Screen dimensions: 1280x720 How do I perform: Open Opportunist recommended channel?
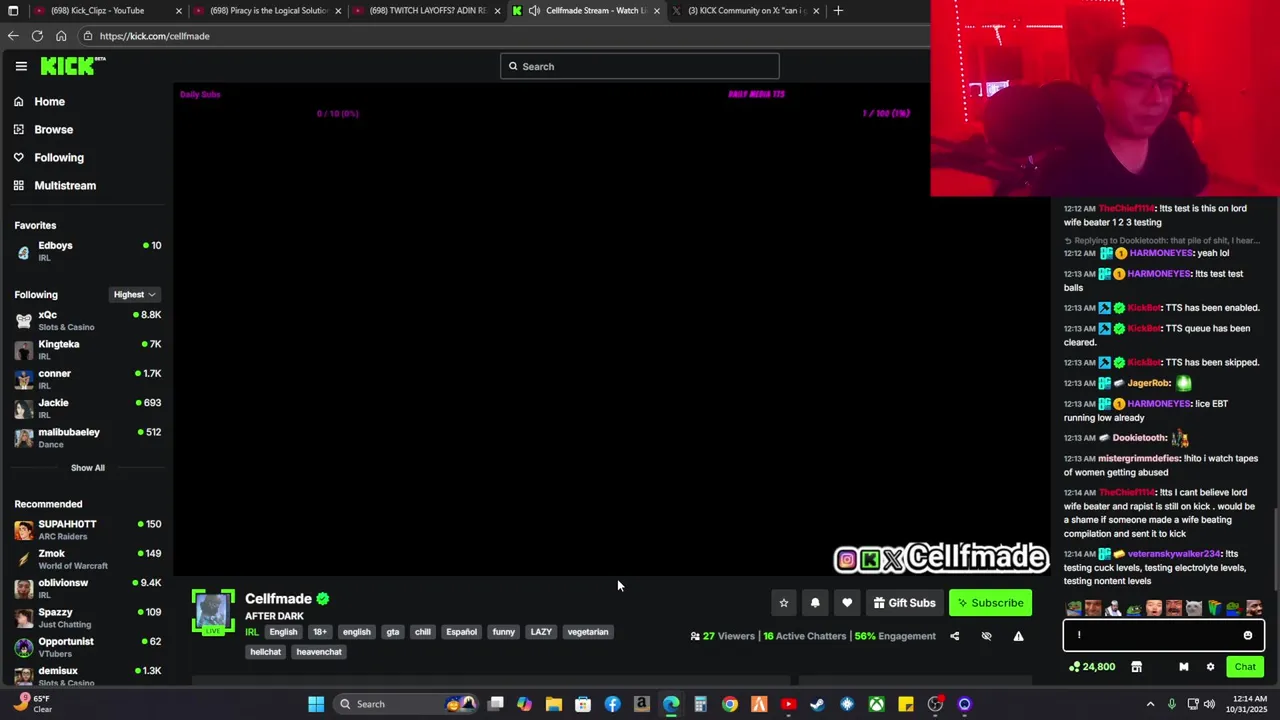click(x=87, y=647)
